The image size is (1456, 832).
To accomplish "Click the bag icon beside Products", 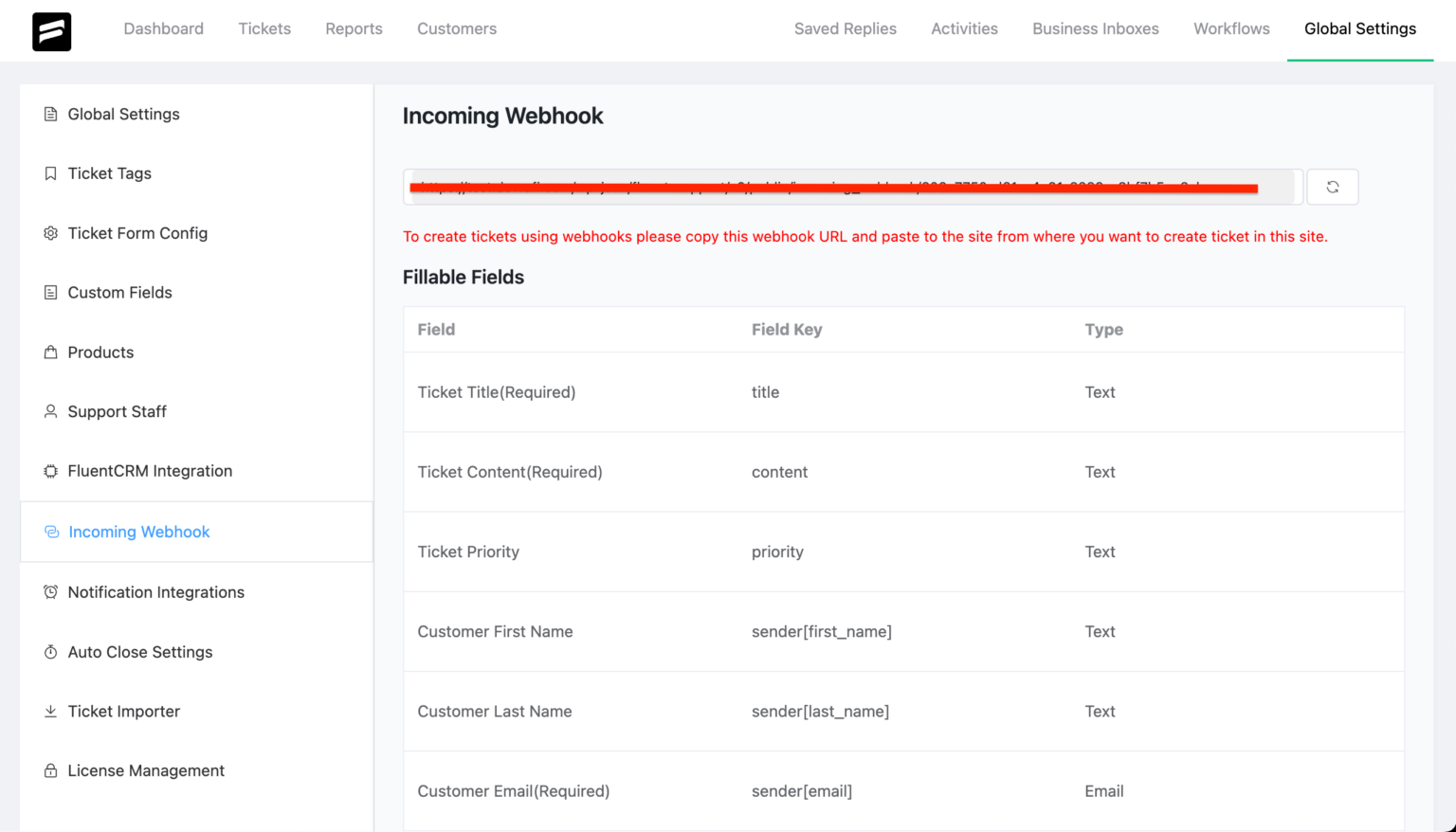I will [x=50, y=352].
